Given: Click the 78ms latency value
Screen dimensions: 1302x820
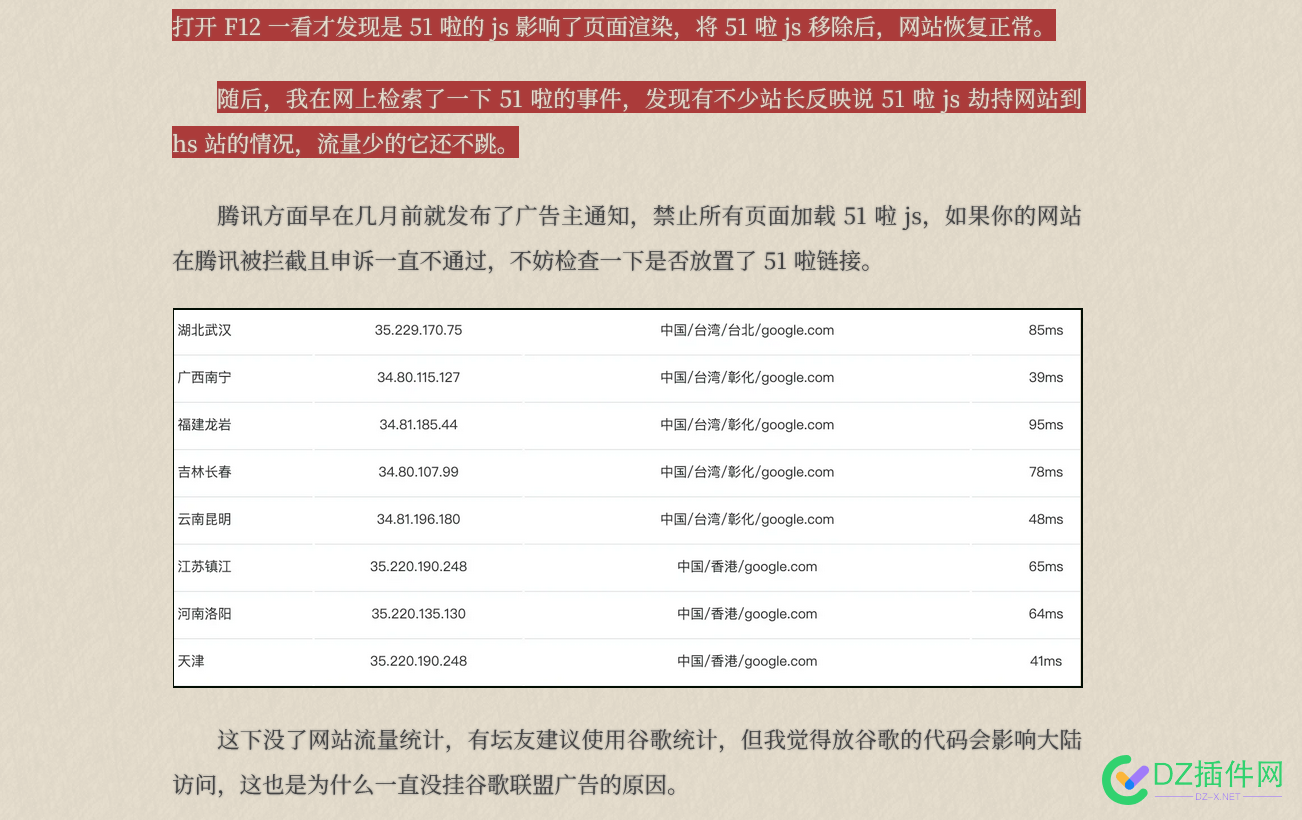Looking at the screenshot, I should click(x=1046, y=471).
